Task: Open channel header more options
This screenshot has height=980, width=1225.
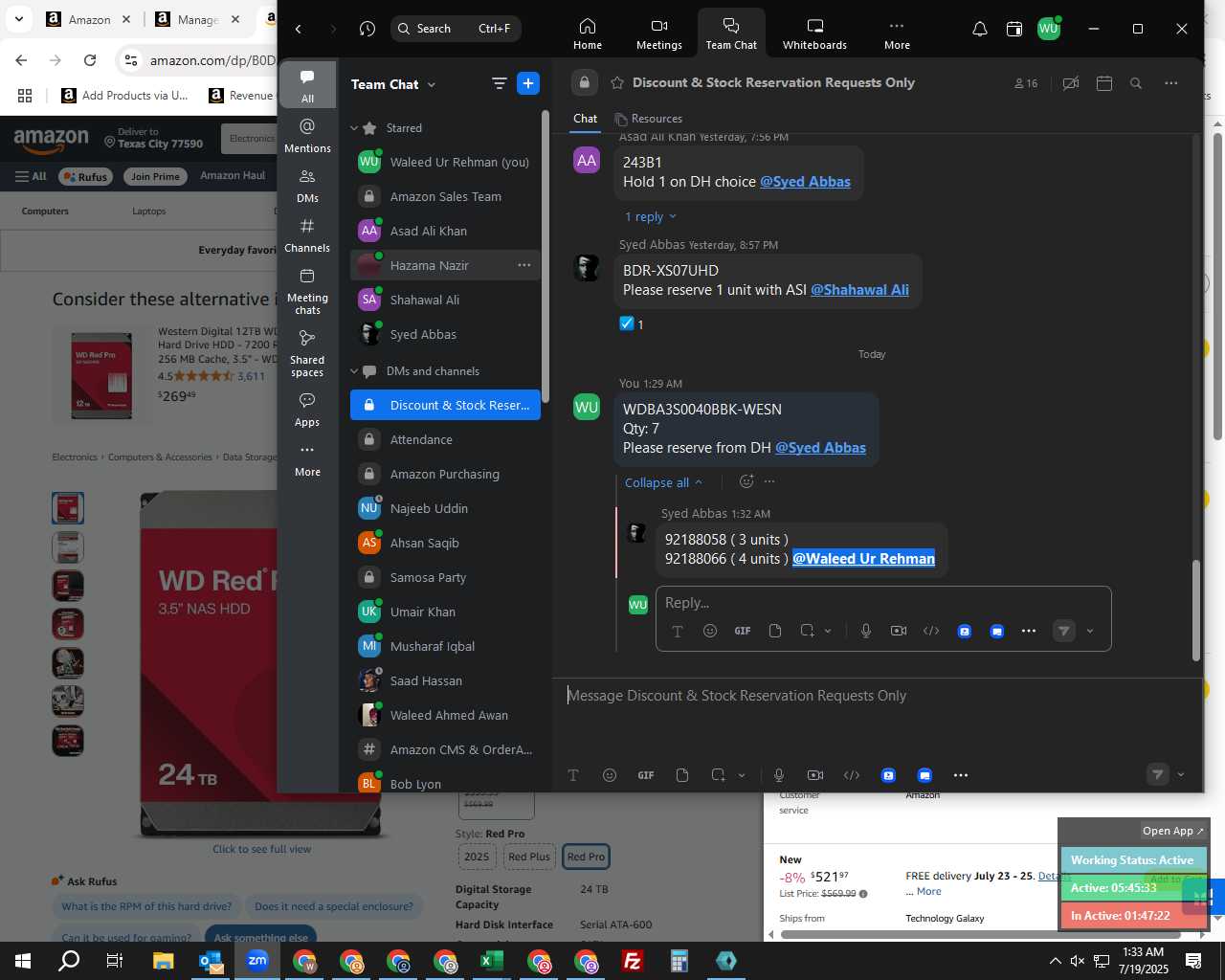Action: coord(1171,83)
